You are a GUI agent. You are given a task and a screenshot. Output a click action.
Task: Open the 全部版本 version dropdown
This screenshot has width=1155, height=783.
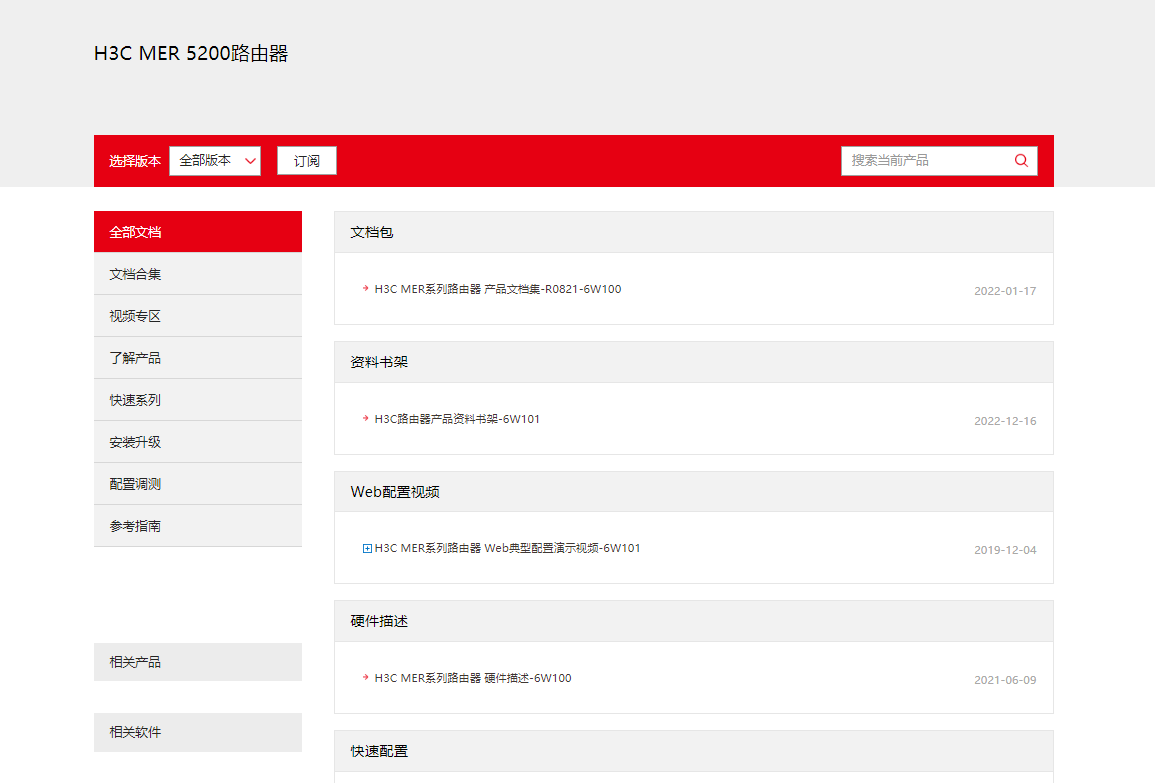215,161
